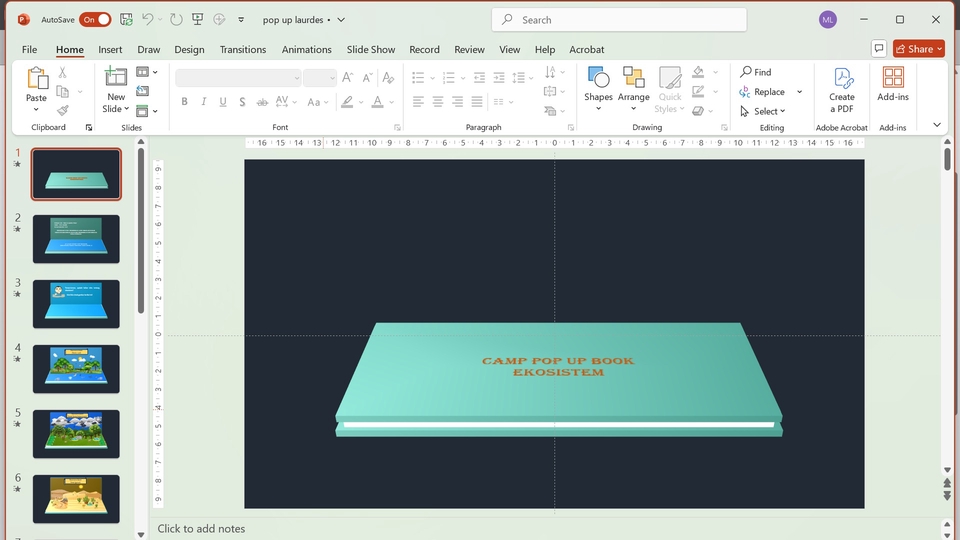Expand the Shapes gallery
960x540 pixels.
(x=598, y=90)
